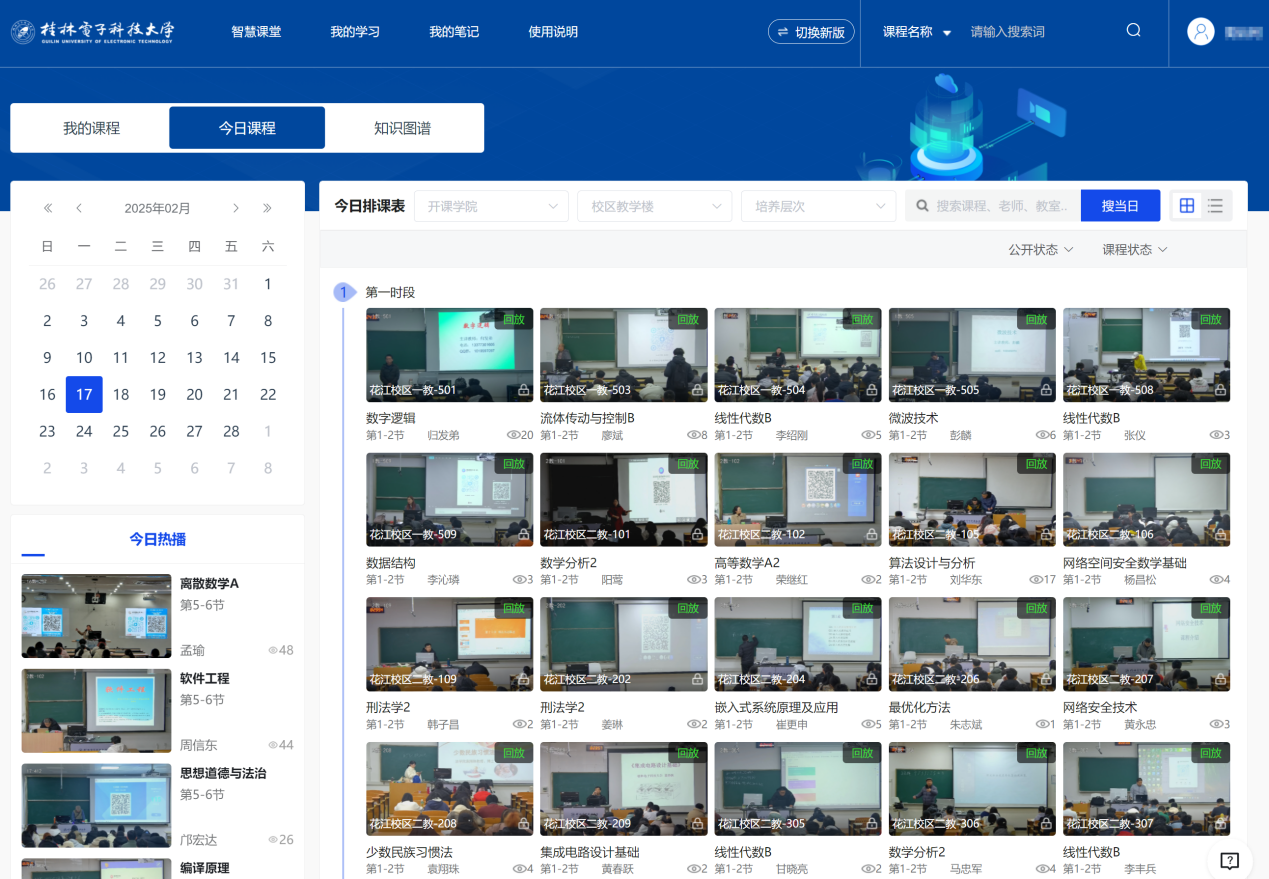Click the eye view-count icon next to 孟瑜
The height and width of the screenshot is (879, 1269).
point(272,650)
